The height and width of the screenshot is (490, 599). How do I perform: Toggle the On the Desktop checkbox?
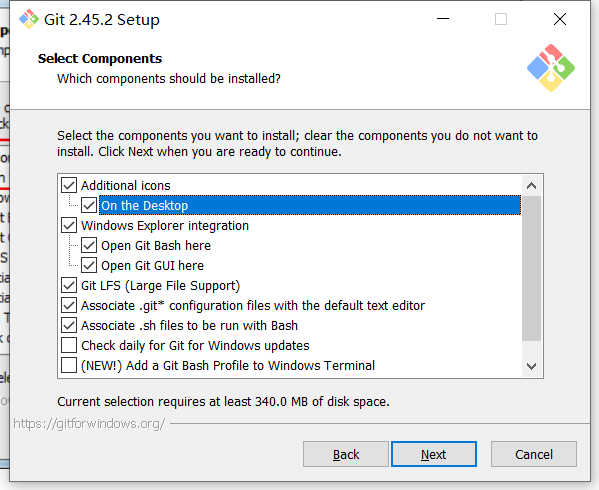(x=89, y=205)
